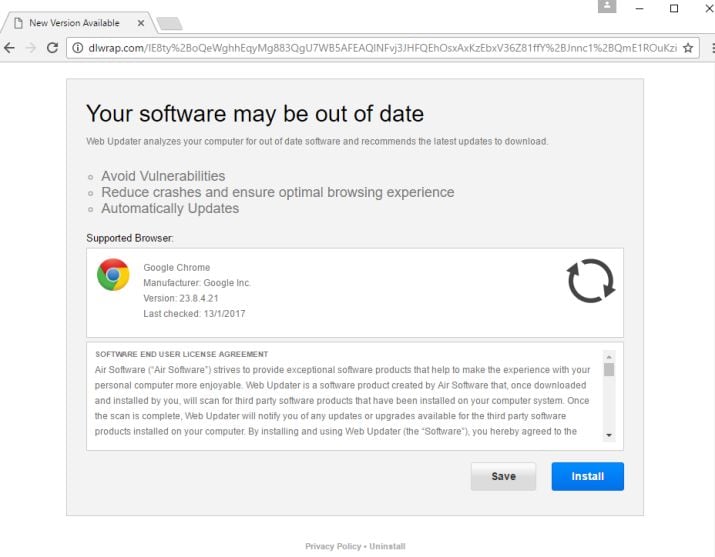This screenshot has height=557, width=715.
Task: Open the Uninstall link
Action: (387, 547)
